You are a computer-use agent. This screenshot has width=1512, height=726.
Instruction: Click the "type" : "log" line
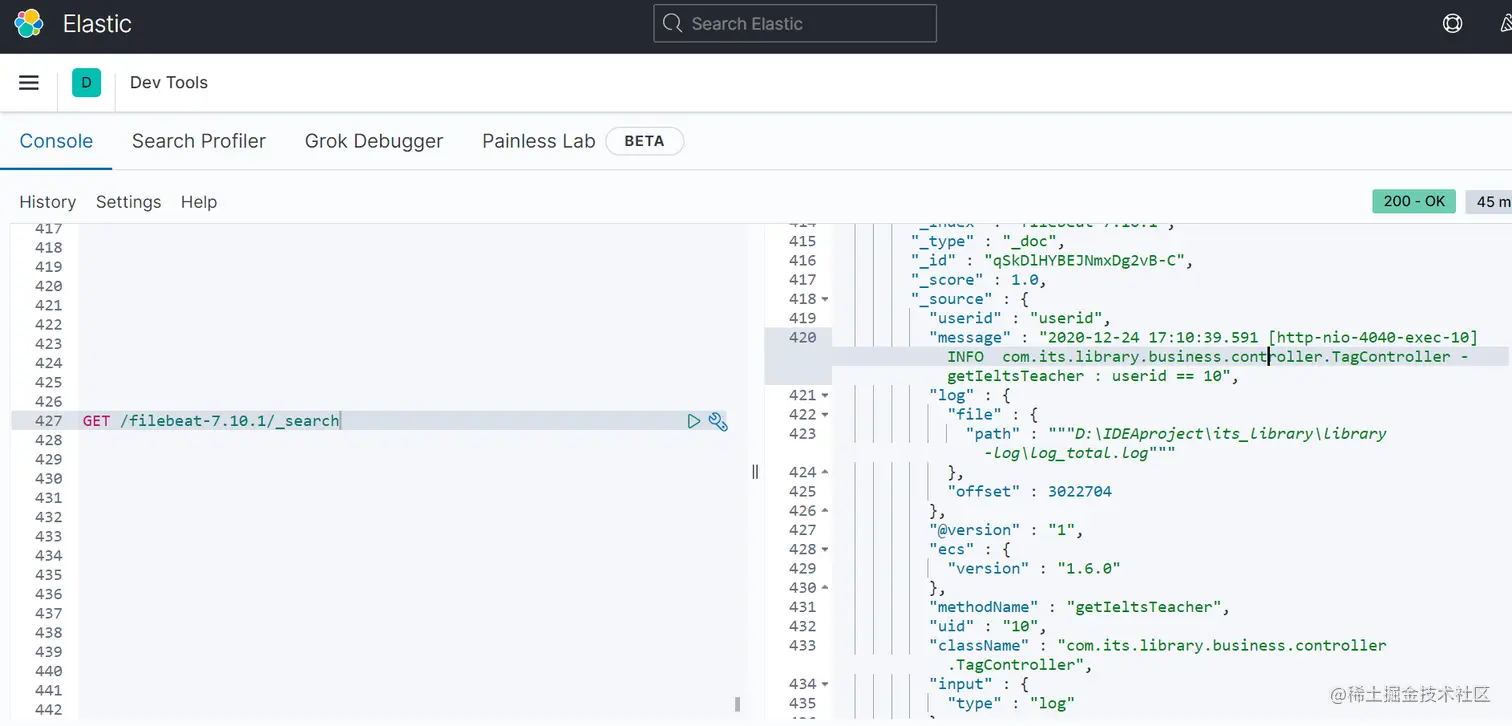[x=1011, y=703]
